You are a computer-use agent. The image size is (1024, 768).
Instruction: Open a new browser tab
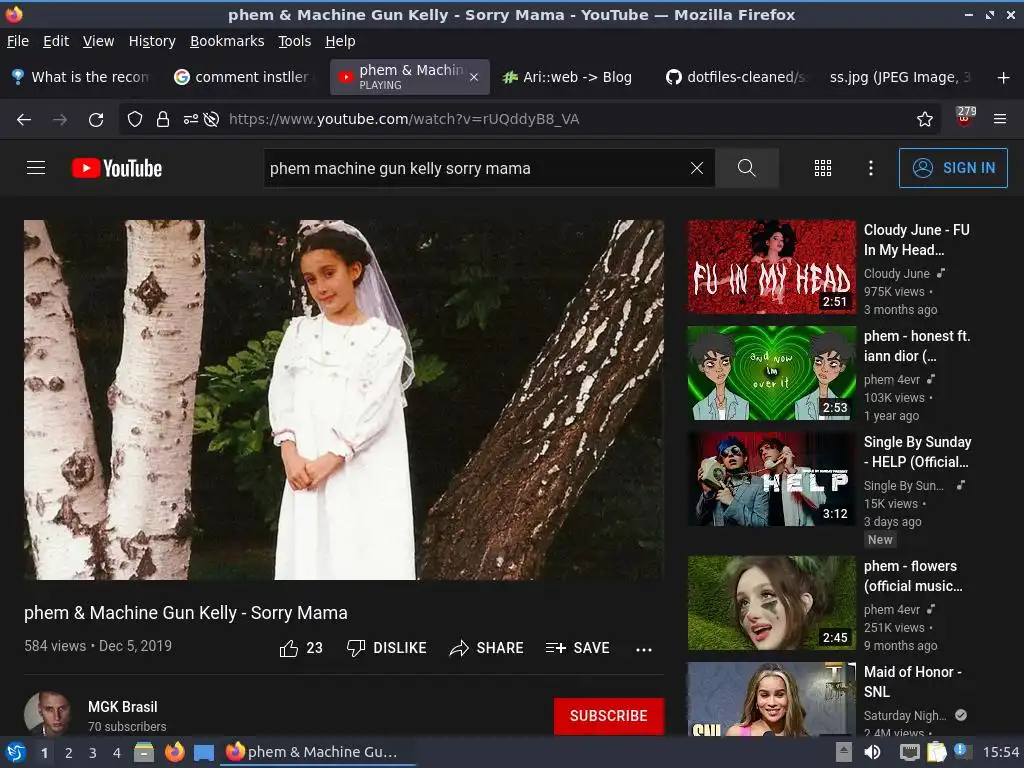[x=1003, y=78]
